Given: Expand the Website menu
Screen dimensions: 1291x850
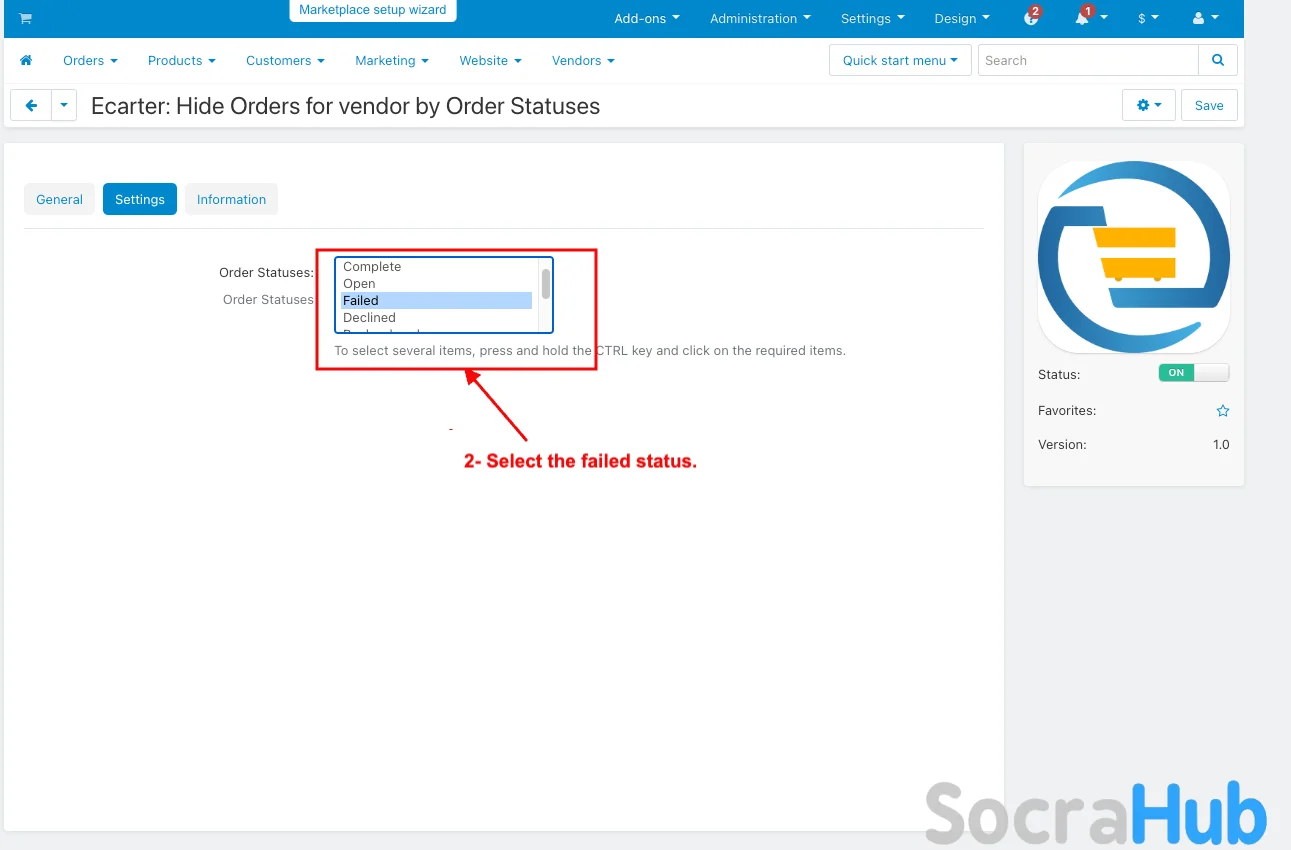Looking at the screenshot, I should point(490,60).
